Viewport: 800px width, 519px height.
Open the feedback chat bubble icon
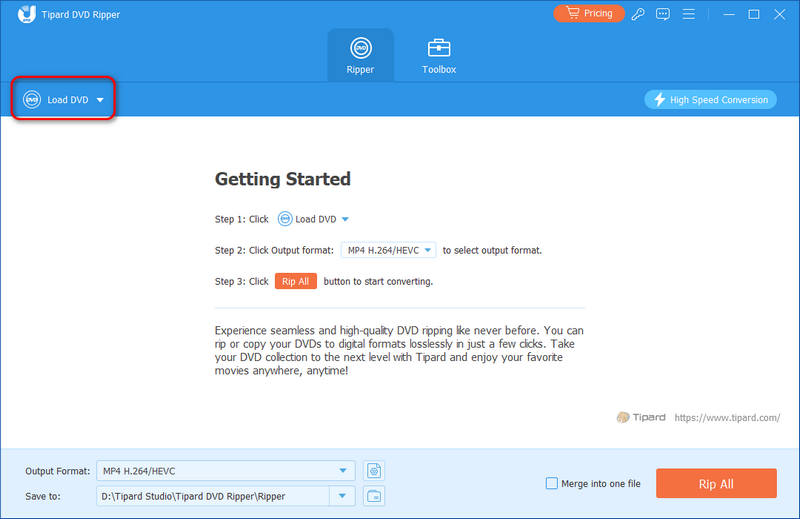tap(663, 14)
